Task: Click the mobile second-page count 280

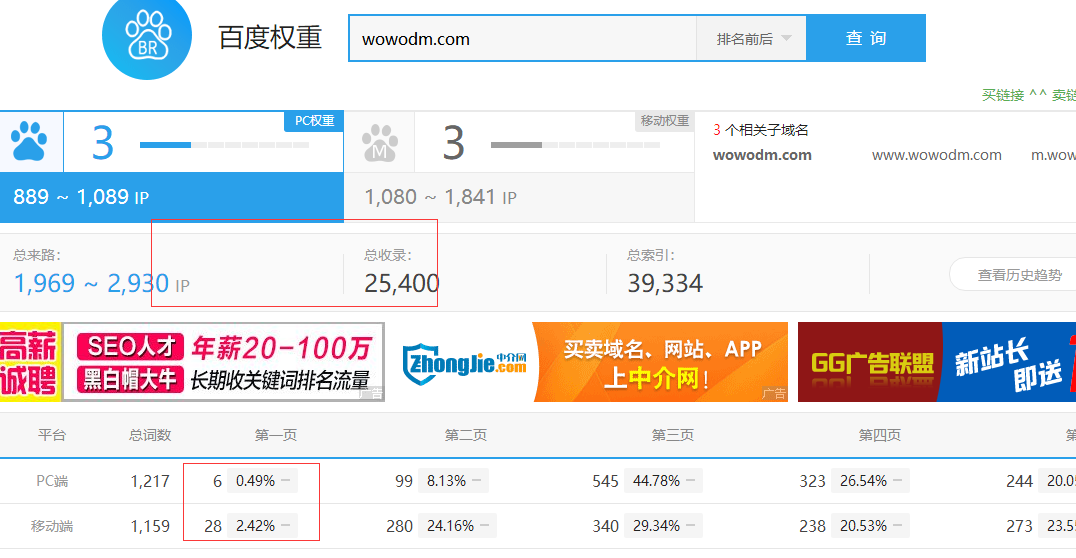Action: pos(399,526)
